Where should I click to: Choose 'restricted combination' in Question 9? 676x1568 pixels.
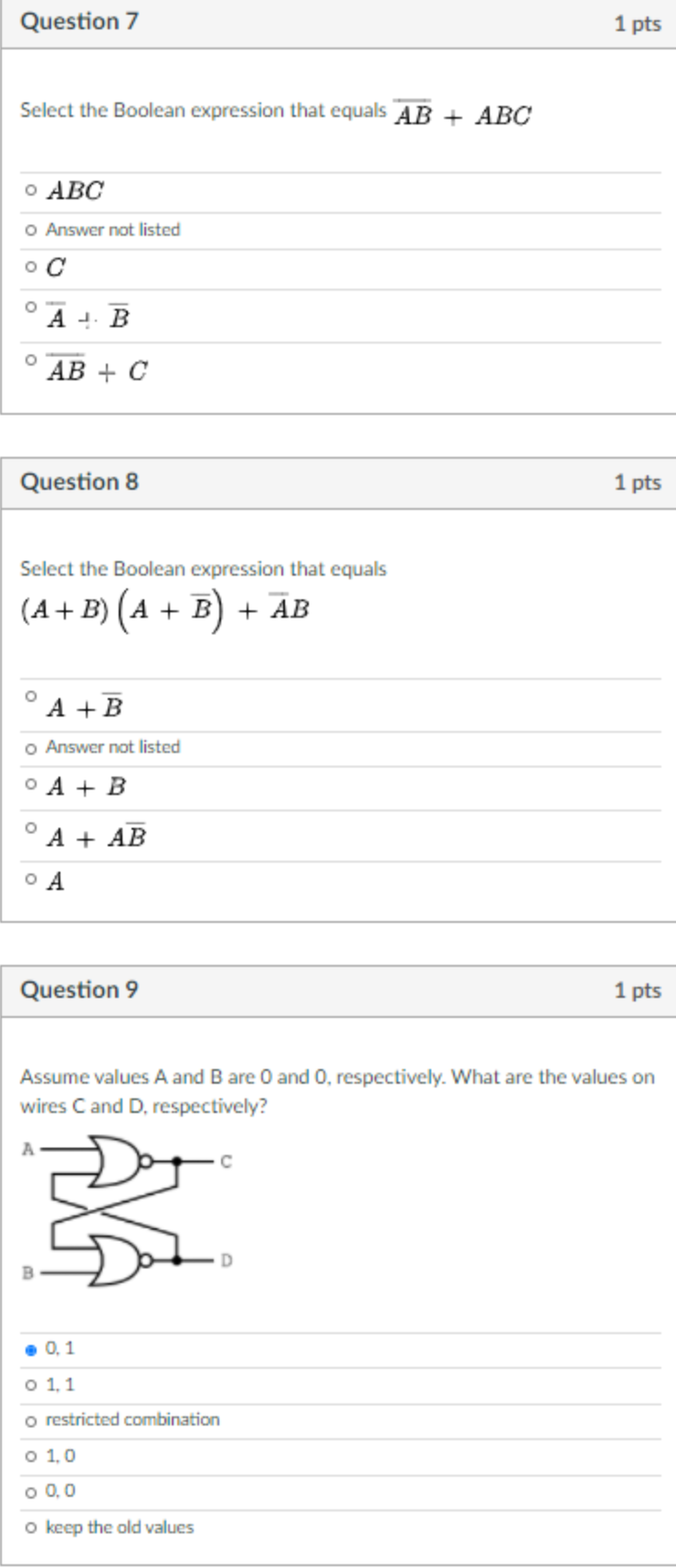pos(32,1419)
